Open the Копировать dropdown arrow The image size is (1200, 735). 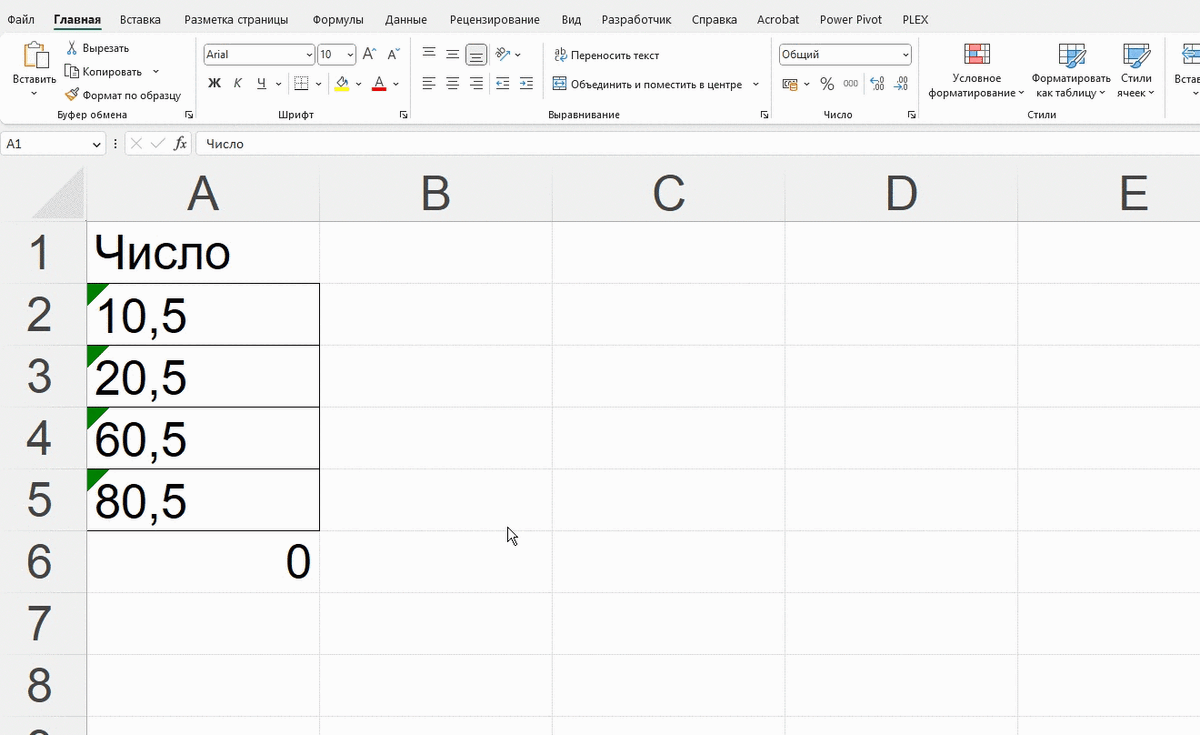[156, 72]
